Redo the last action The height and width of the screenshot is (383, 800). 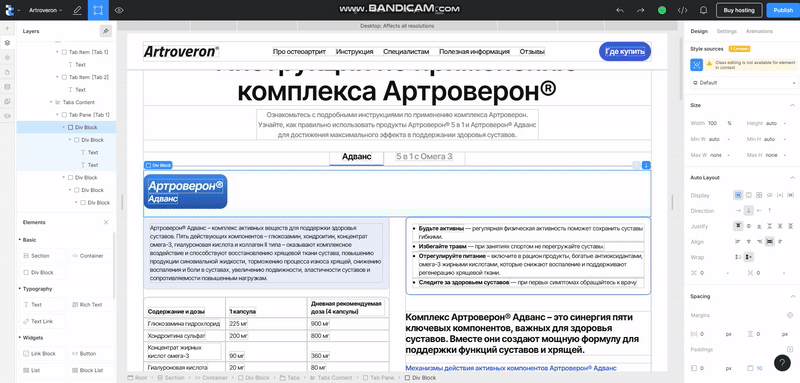point(641,10)
